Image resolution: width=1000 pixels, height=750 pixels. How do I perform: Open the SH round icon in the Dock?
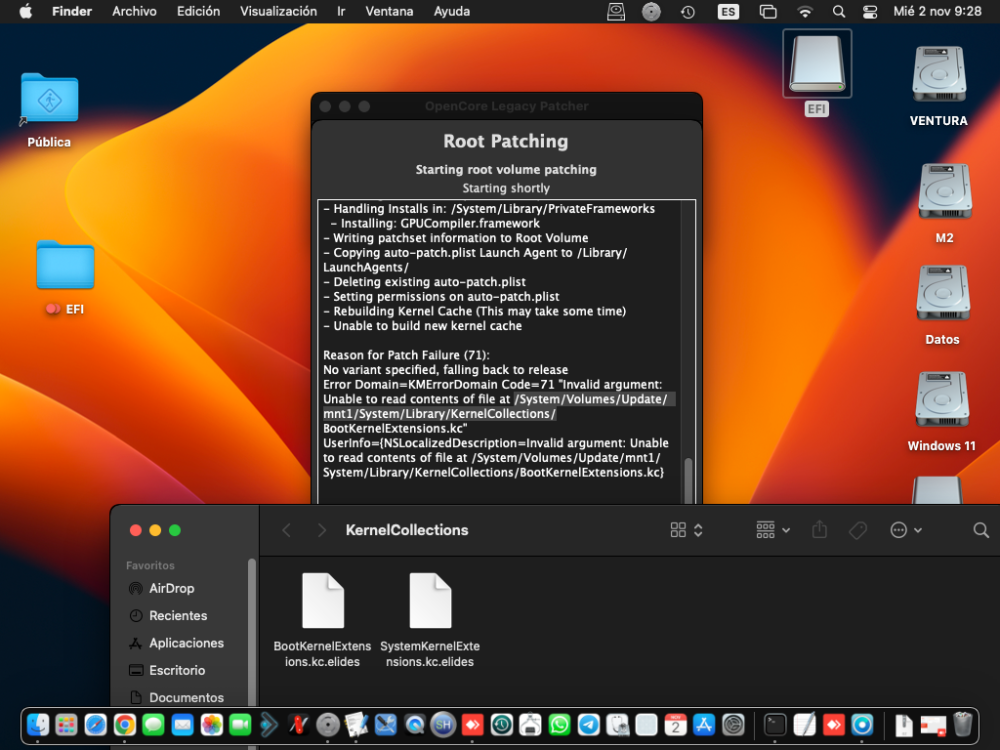pos(443,724)
